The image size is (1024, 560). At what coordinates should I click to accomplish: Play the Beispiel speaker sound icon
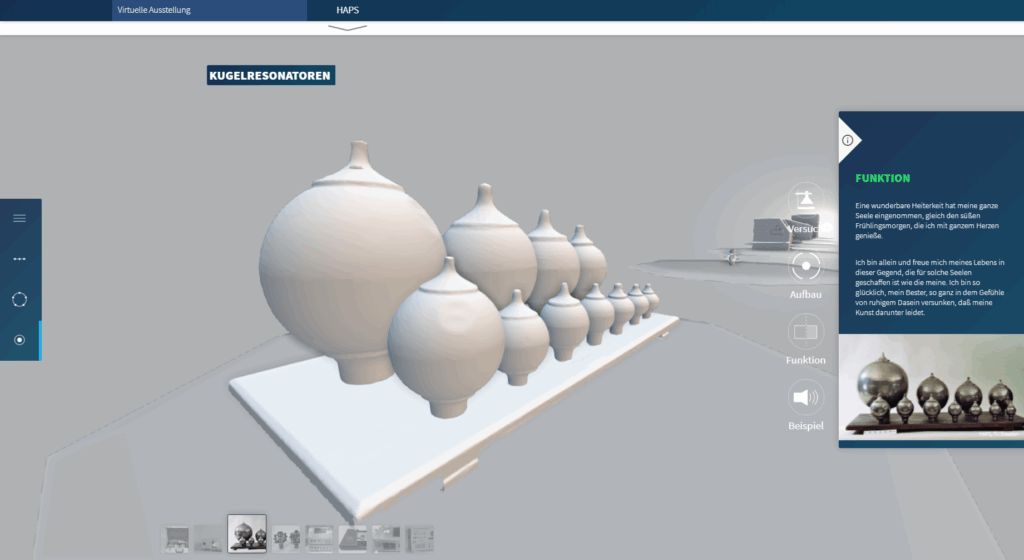pyautogui.click(x=805, y=397)
